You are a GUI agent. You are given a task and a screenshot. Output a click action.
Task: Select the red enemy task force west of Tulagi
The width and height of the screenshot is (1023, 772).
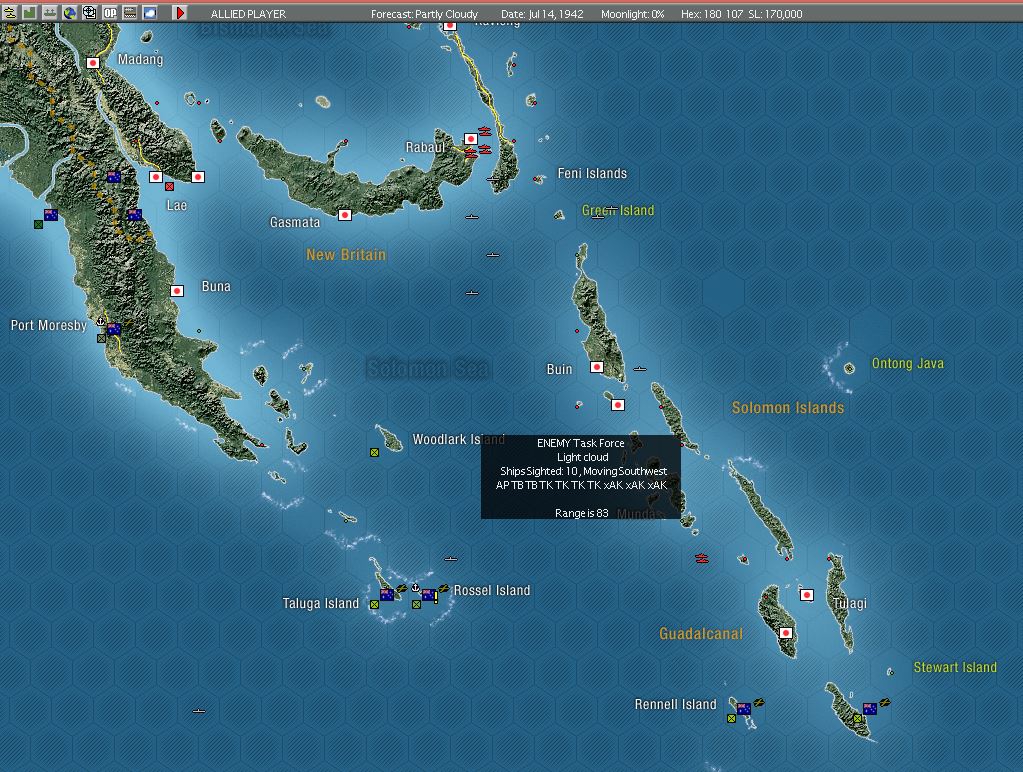point(701,558)
